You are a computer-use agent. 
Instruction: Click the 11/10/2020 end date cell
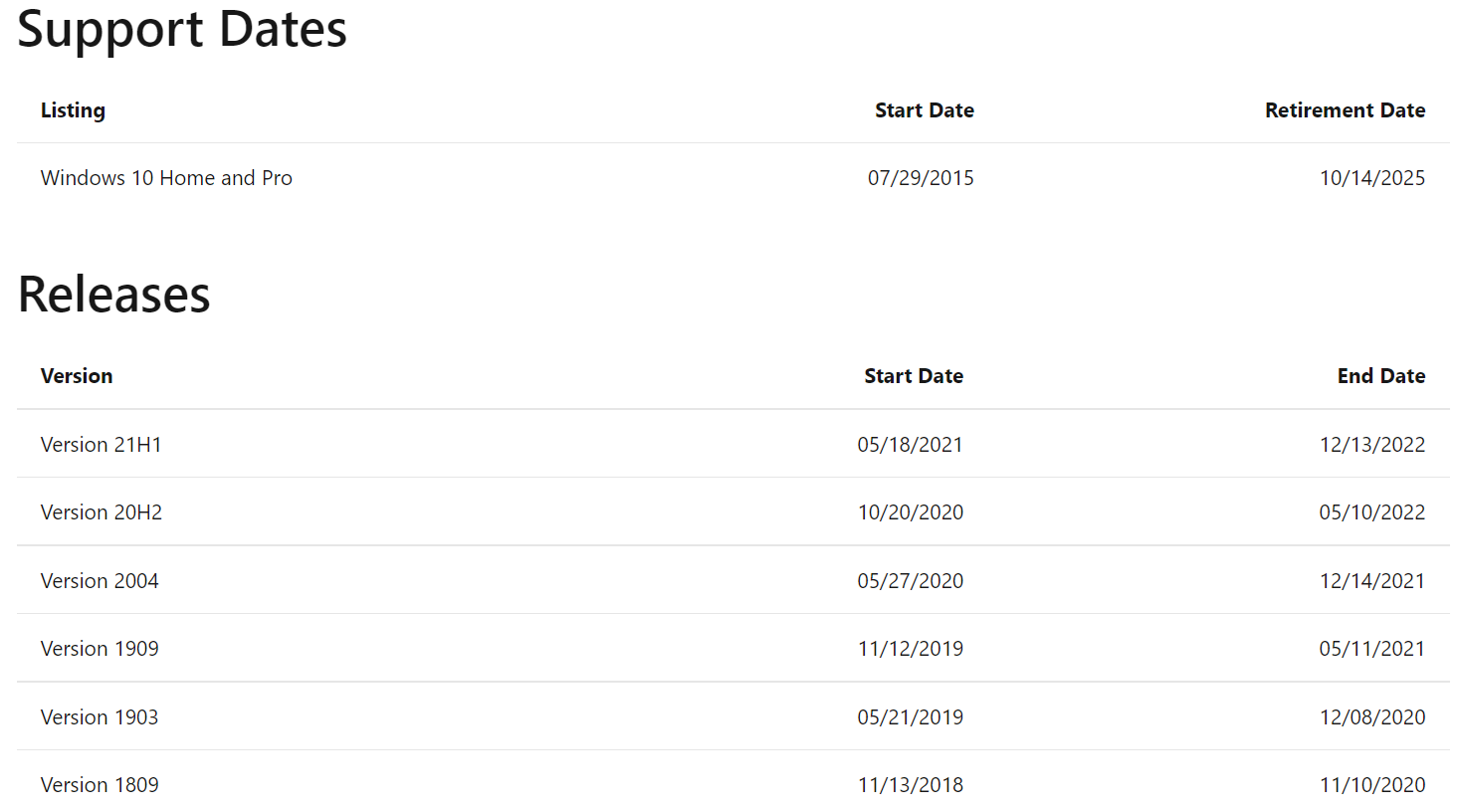pyautogui.click(x=1372, y=785)
